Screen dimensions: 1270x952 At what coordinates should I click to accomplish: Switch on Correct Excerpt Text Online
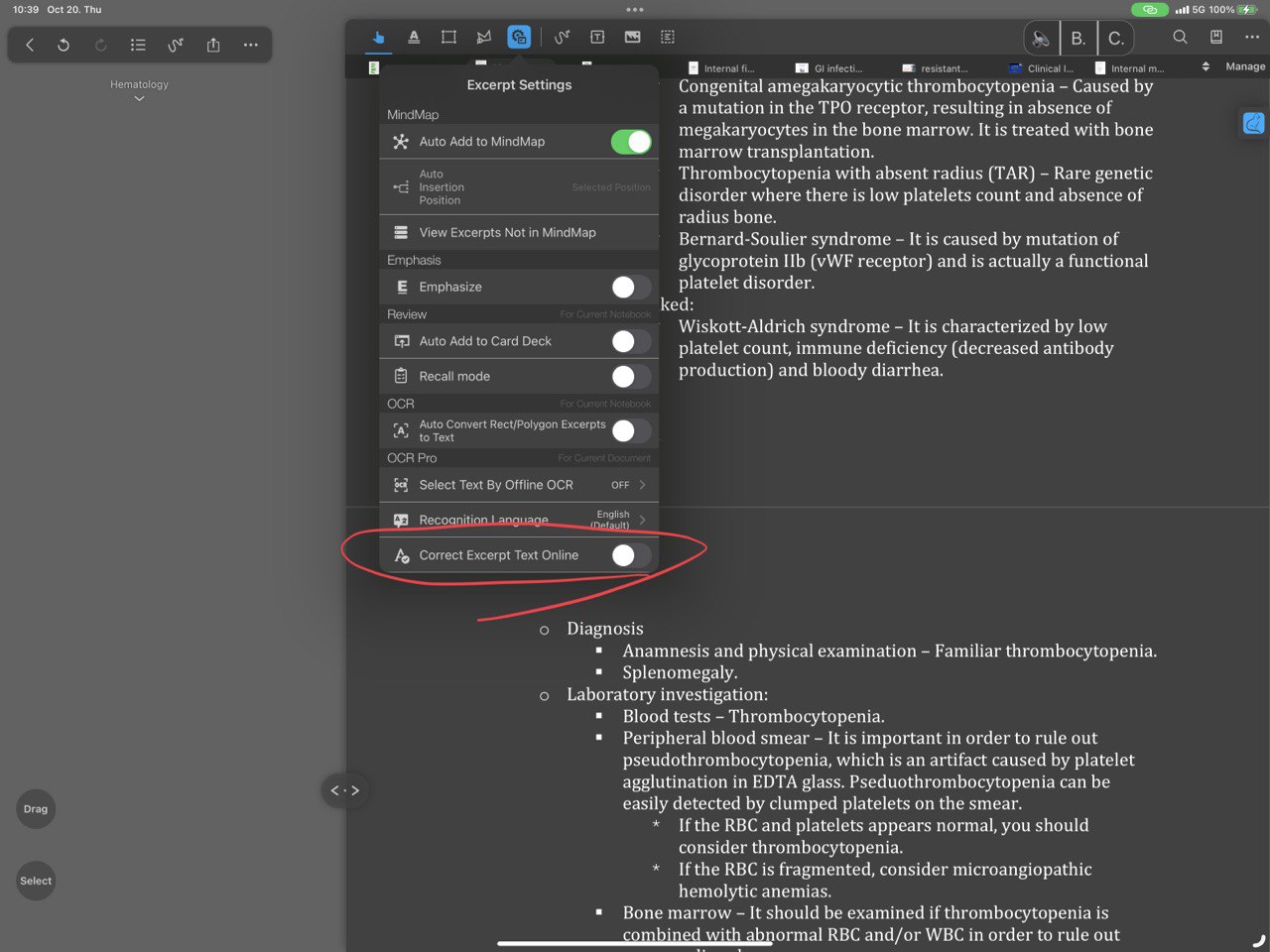click(x=631, y=555)
